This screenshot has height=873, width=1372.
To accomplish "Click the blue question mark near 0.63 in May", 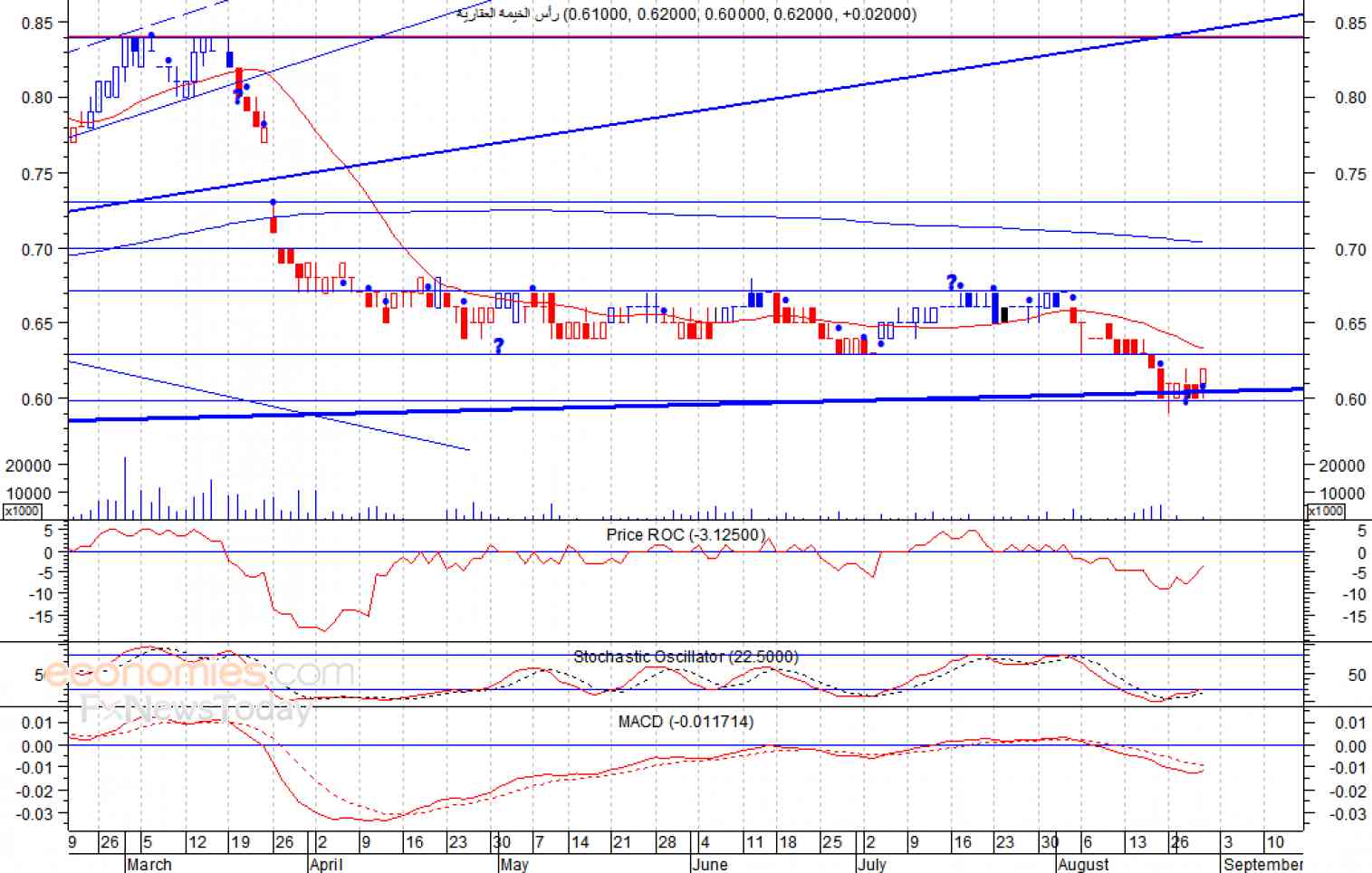I will (x=498, y=345).
